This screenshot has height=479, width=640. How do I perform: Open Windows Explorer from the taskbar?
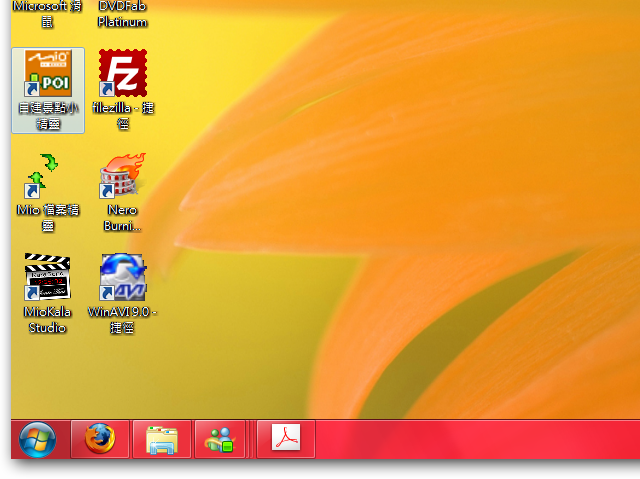tap(162, 439)
